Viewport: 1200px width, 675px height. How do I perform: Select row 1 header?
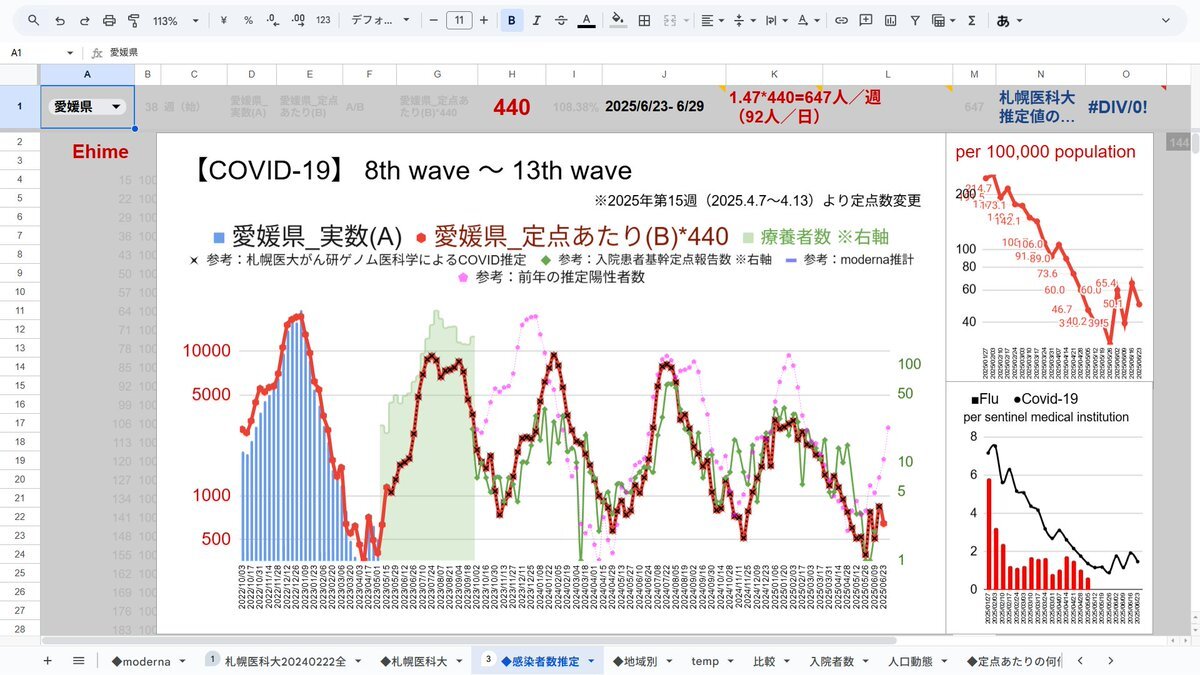[19, 106]
